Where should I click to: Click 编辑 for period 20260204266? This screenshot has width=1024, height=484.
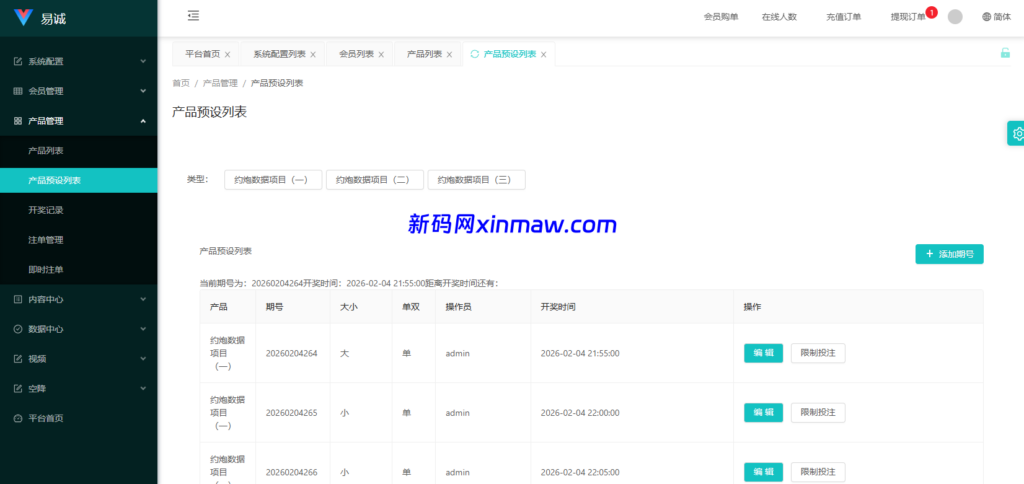pos(763,472)
